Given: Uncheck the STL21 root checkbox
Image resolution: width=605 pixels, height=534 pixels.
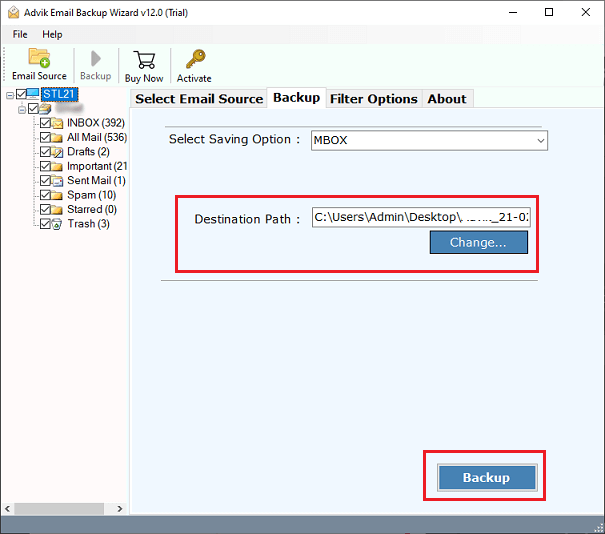Looking at the screenshot, I should coord(21,94).
